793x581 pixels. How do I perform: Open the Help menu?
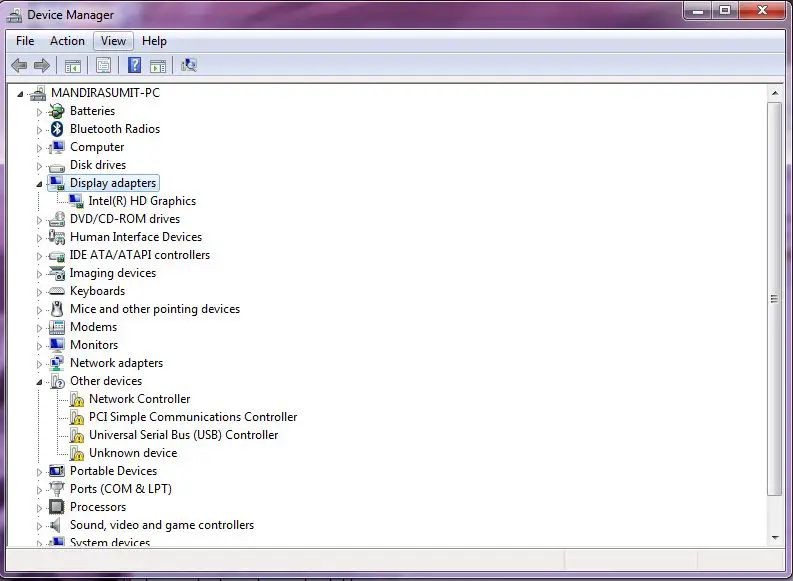coord(154,41)
